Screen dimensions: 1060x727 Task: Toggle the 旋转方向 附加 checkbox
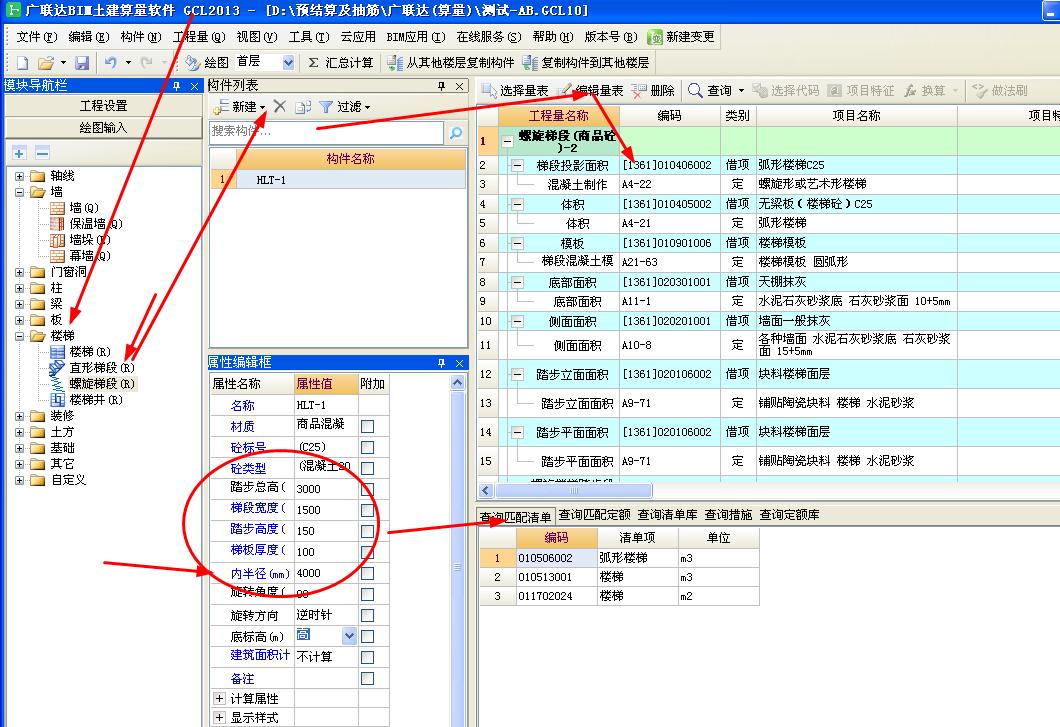(368, 615)
